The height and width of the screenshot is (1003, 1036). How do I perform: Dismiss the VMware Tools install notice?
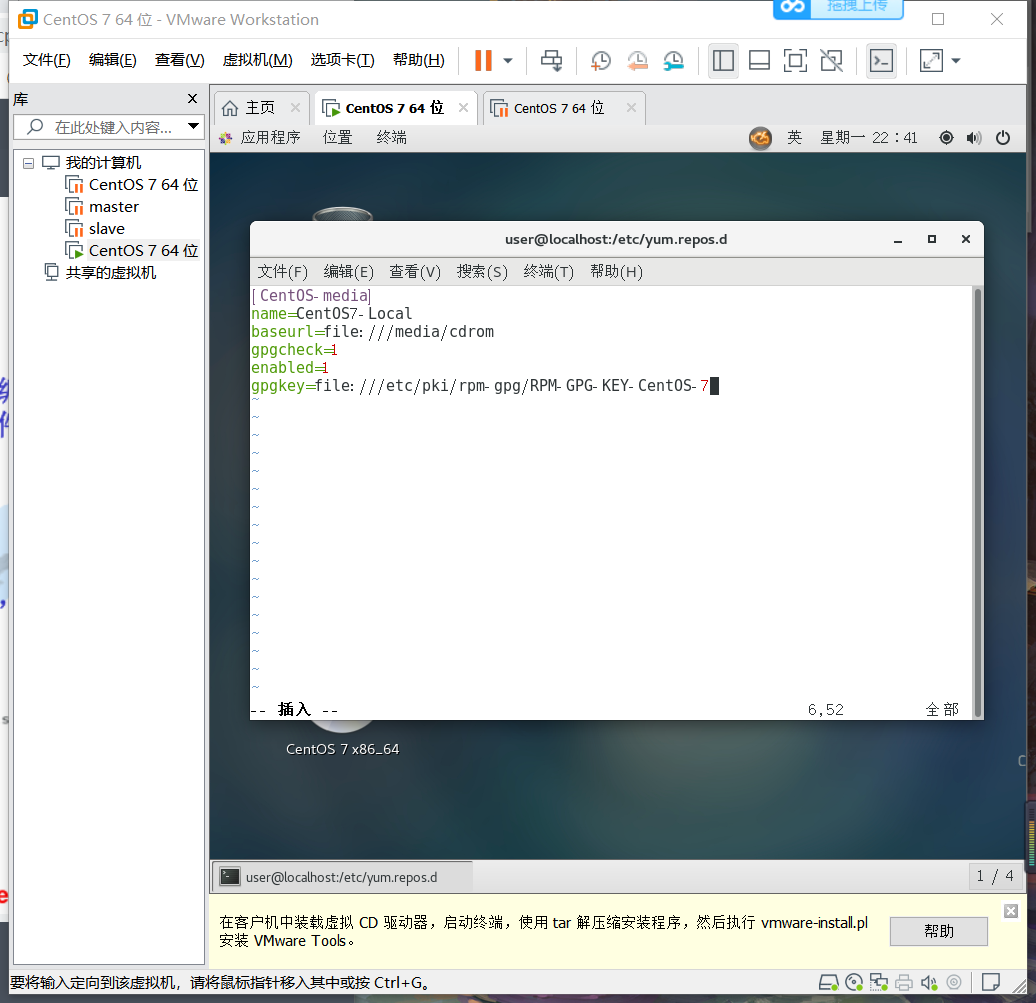click(x=1011, y=911)
